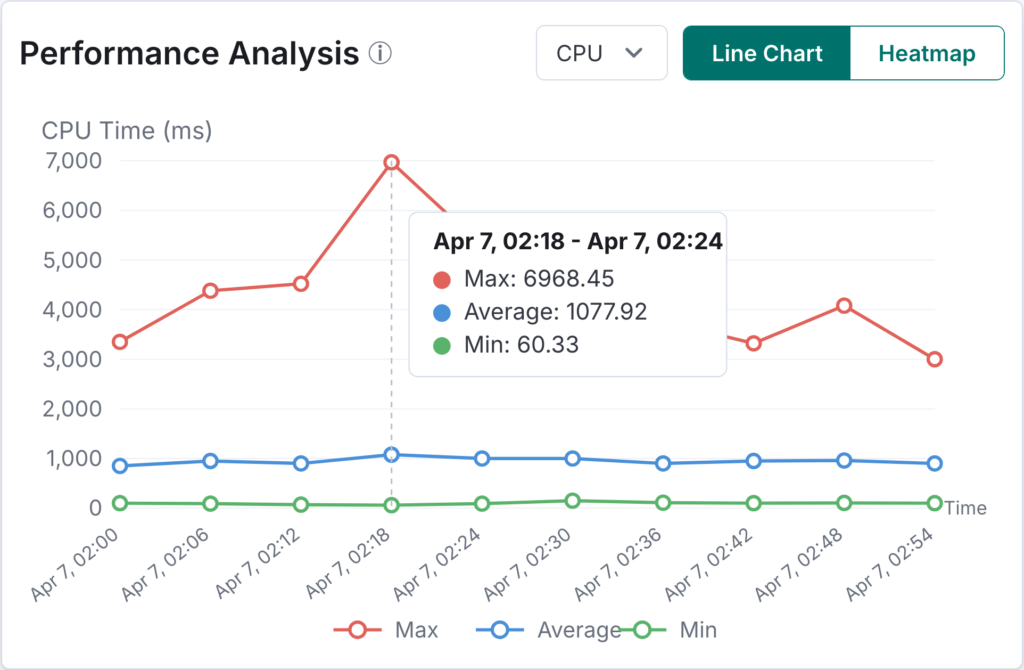This screenshot has width=1024, height=670.
Task: Click the Max data point at 02:54
Action: tap(935, 359)
